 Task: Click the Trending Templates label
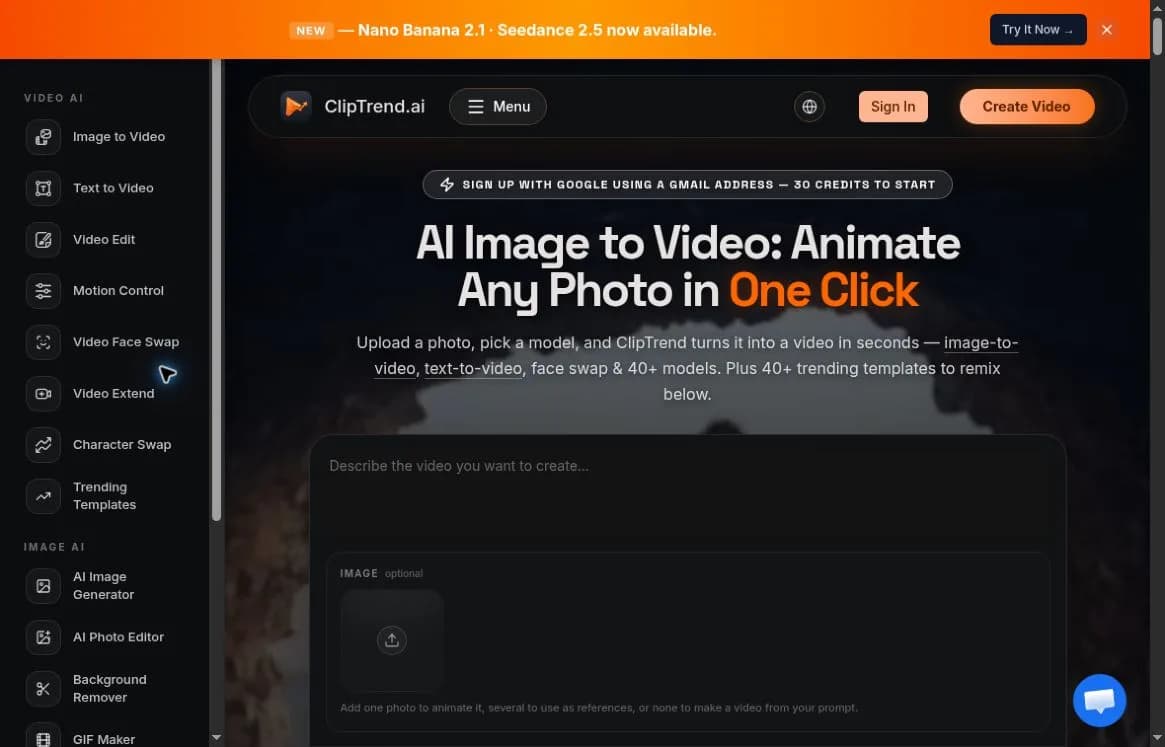104,496
